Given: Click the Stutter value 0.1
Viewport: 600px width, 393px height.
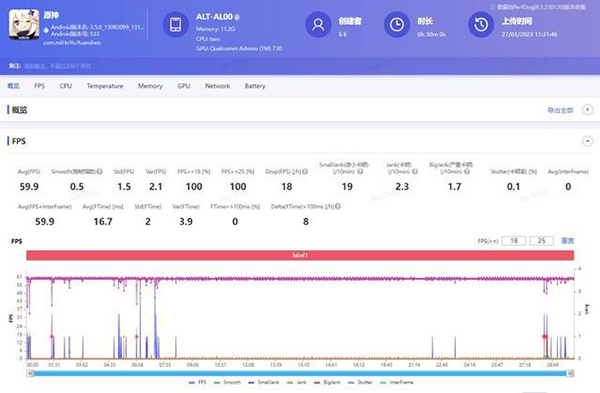Looking at the screenshot, I should pyautogui.click(x=514, y=187).
